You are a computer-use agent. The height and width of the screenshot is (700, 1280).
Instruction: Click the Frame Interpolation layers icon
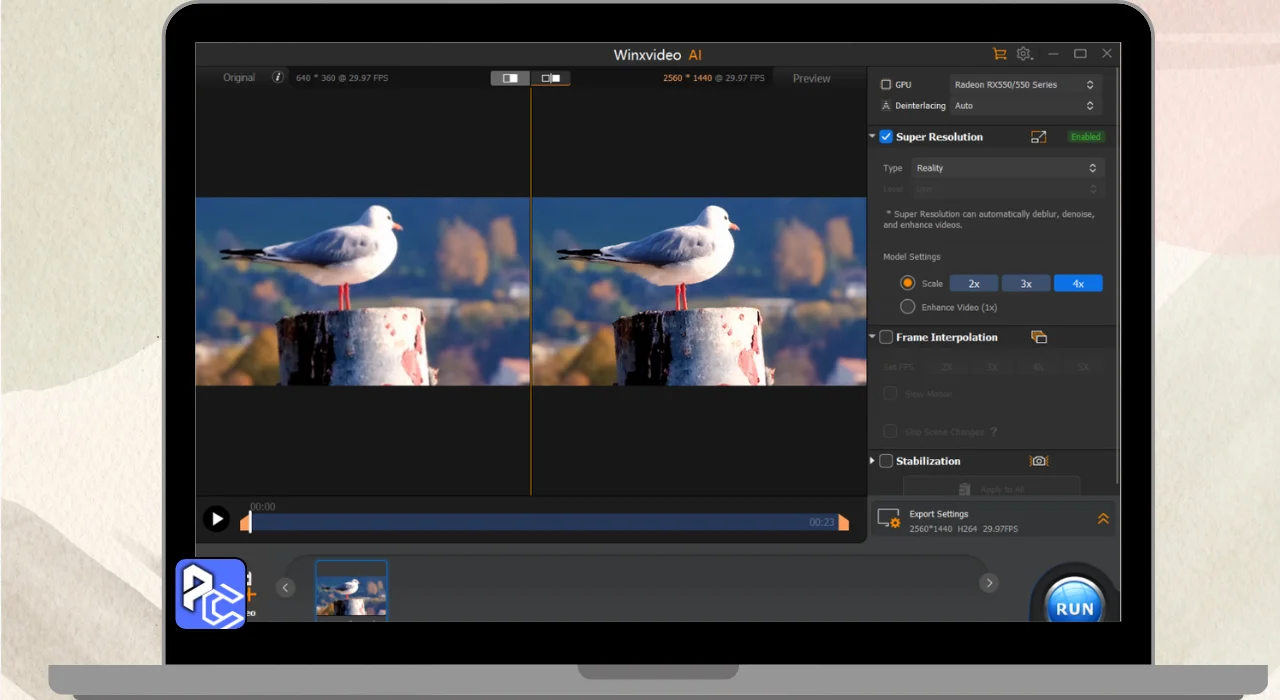(x=1039, y=338)
